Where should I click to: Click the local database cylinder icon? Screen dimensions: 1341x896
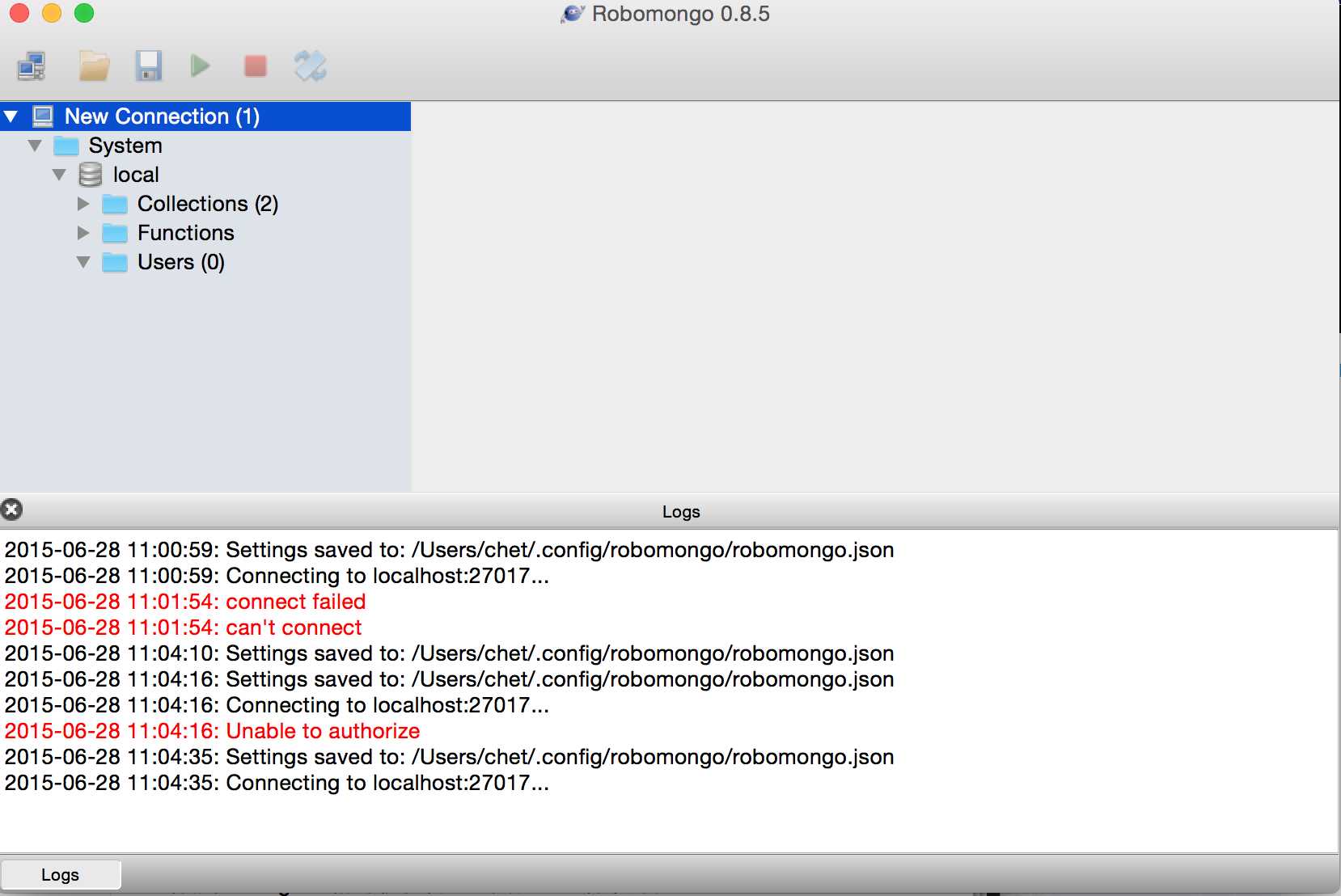[91, 175]
